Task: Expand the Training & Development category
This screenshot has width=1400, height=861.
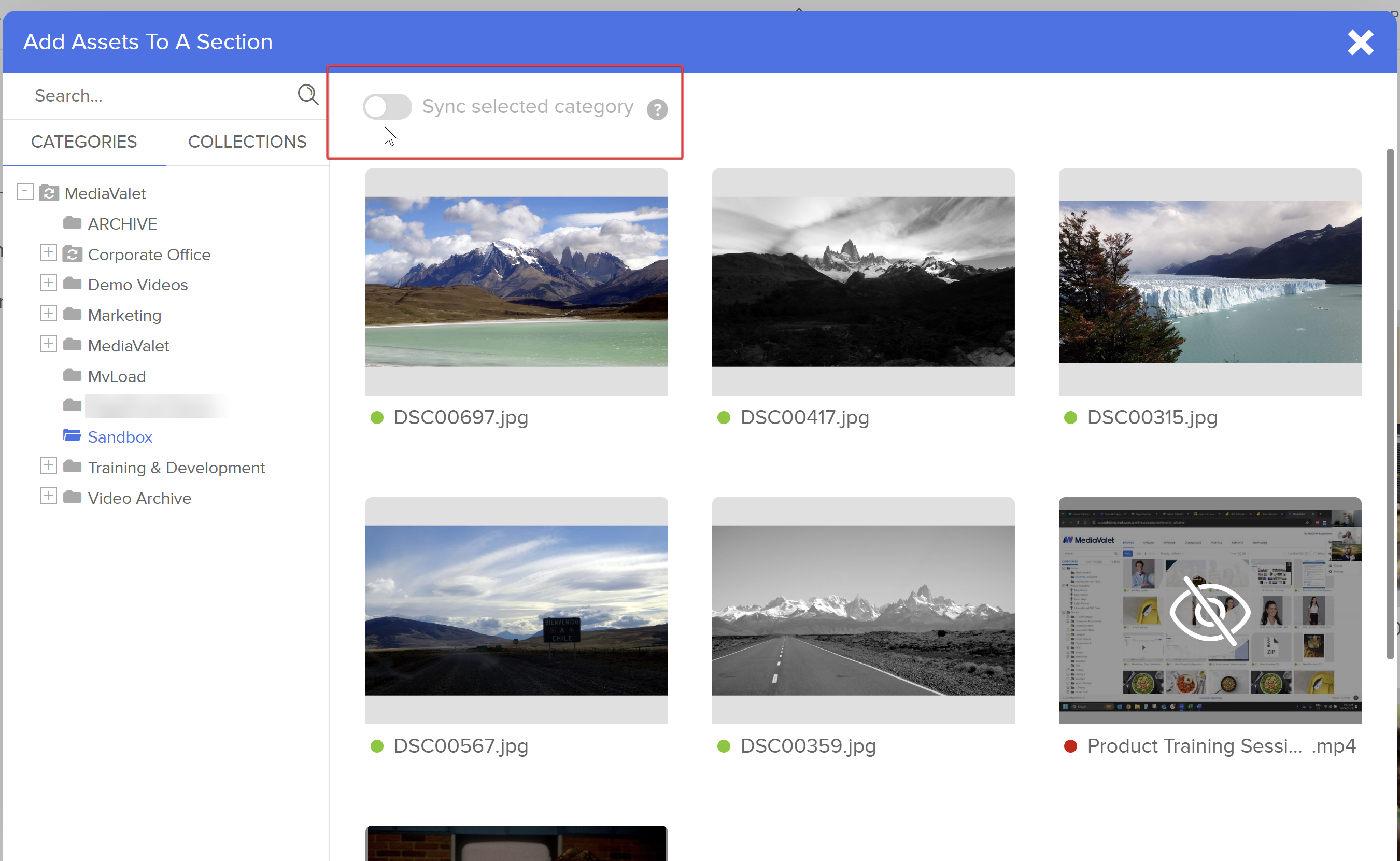Action: tap(48, 465)
